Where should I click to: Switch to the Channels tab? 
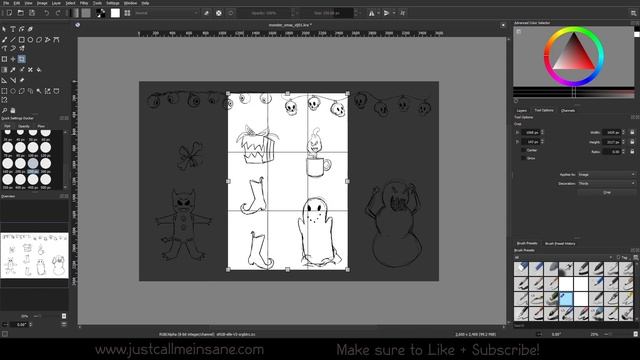pyautogui.click(x=568, y=111)
